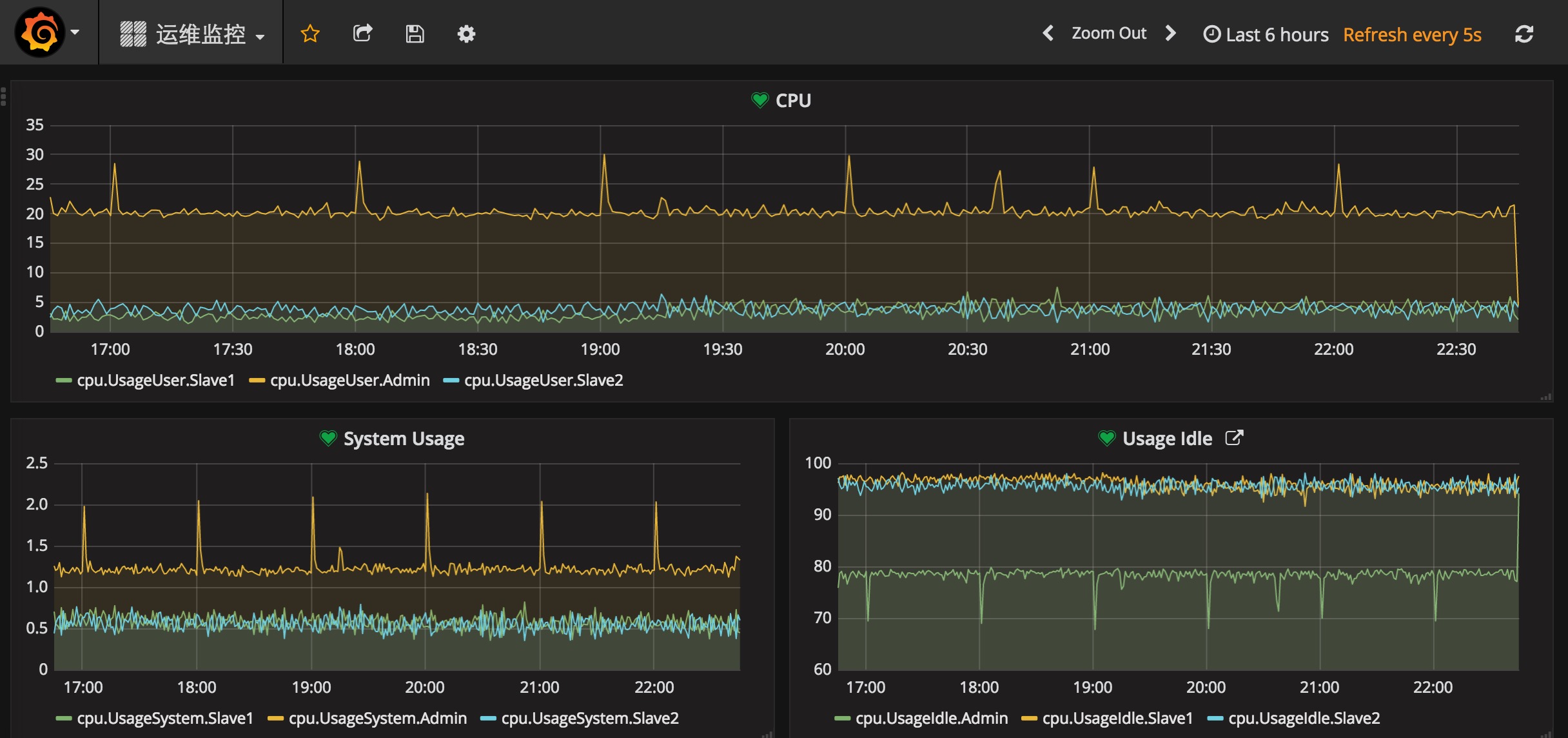Click the 17:30 label on CPU x-axis
The height and width of the screenshot is (738, 1568).
tap(233, 350)
